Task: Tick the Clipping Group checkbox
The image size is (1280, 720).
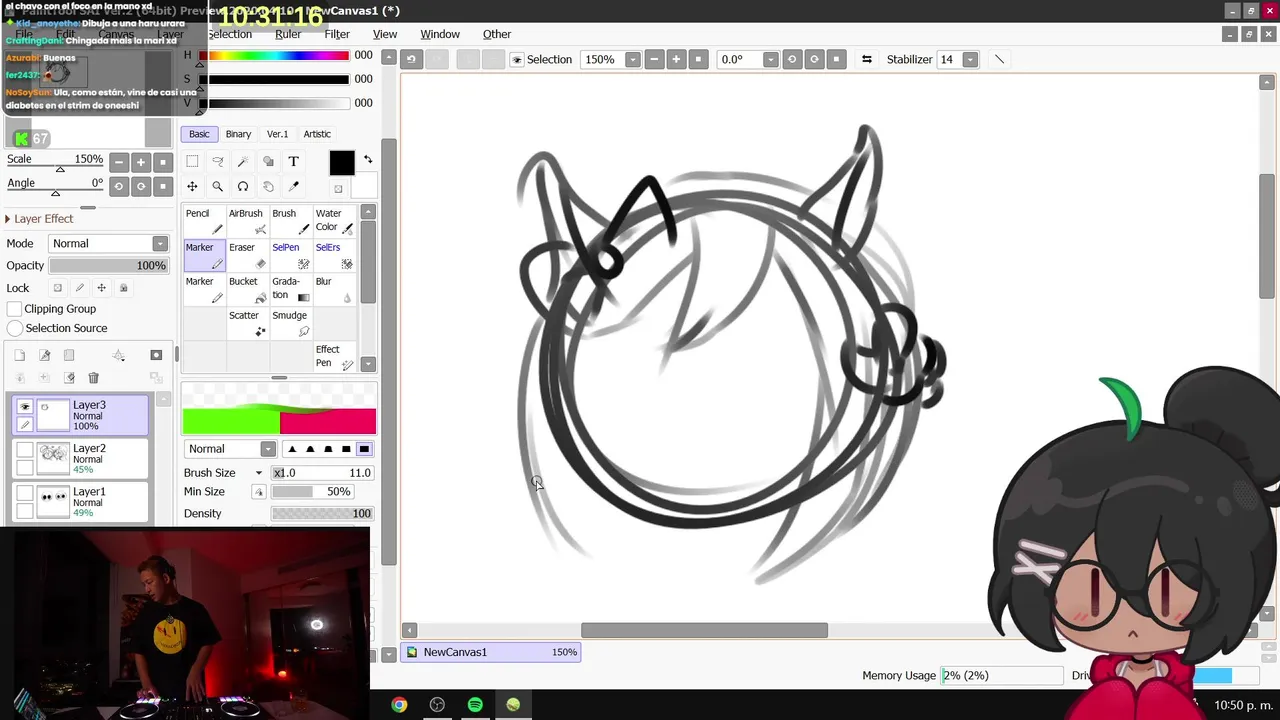Action: coord(14,309)
